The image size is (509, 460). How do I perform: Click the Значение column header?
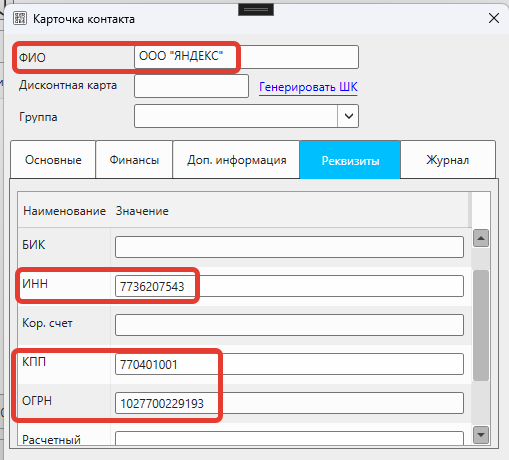click(142, 211)
